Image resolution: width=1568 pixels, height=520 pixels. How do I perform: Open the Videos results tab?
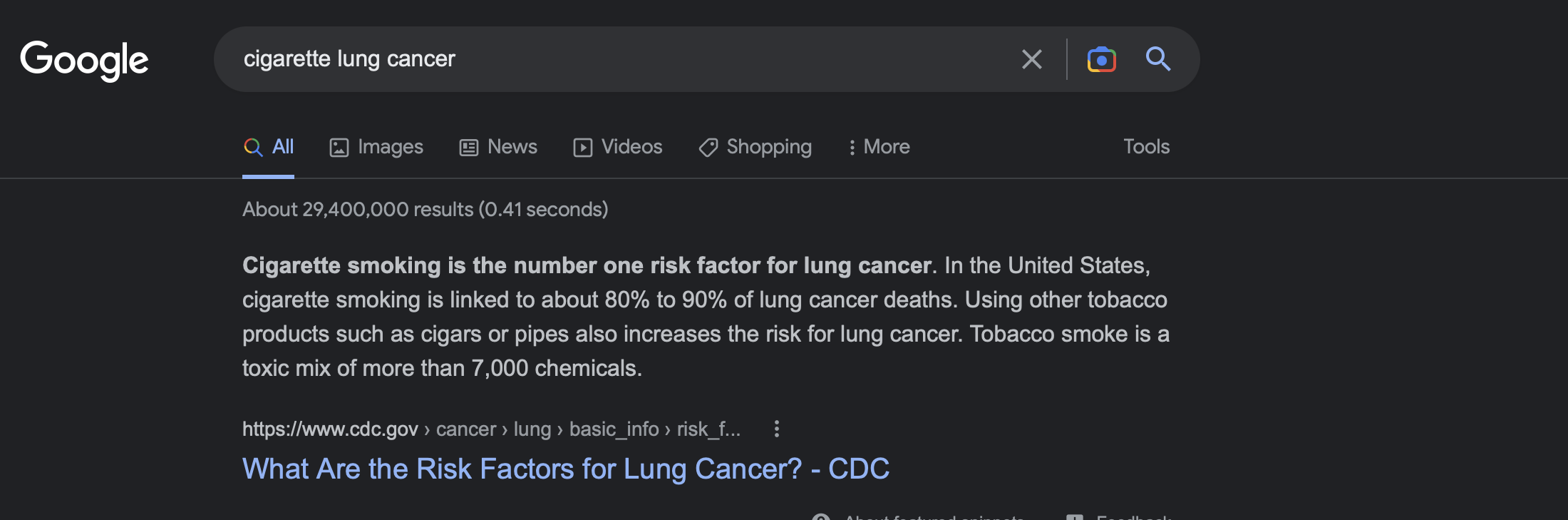618,147
